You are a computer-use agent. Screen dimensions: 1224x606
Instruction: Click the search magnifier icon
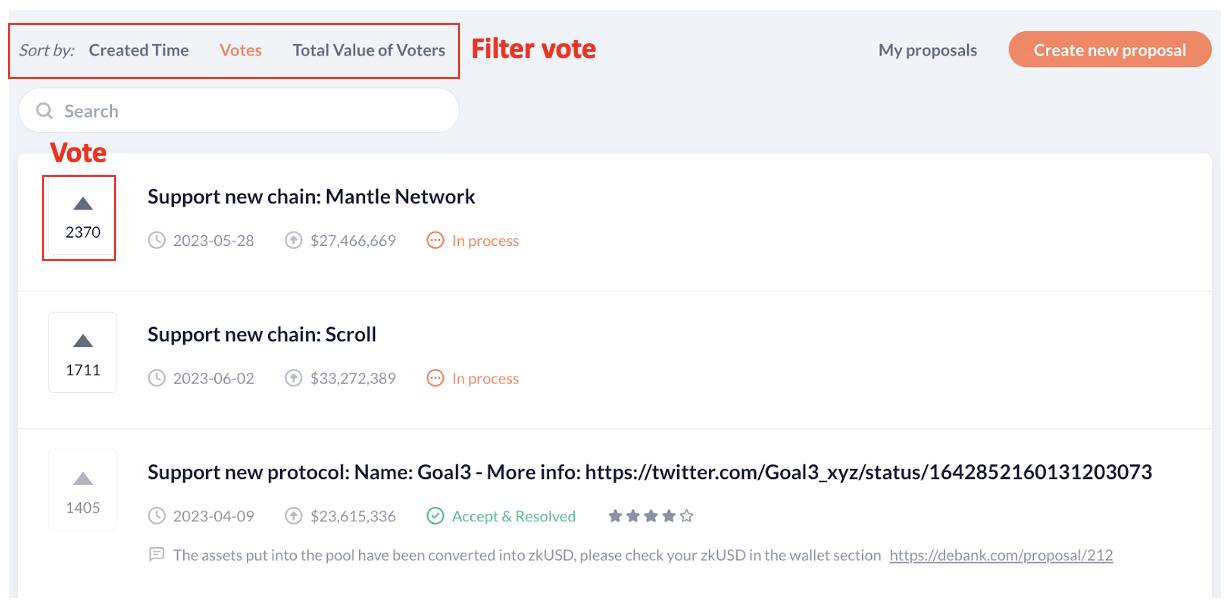click(44, 111)
